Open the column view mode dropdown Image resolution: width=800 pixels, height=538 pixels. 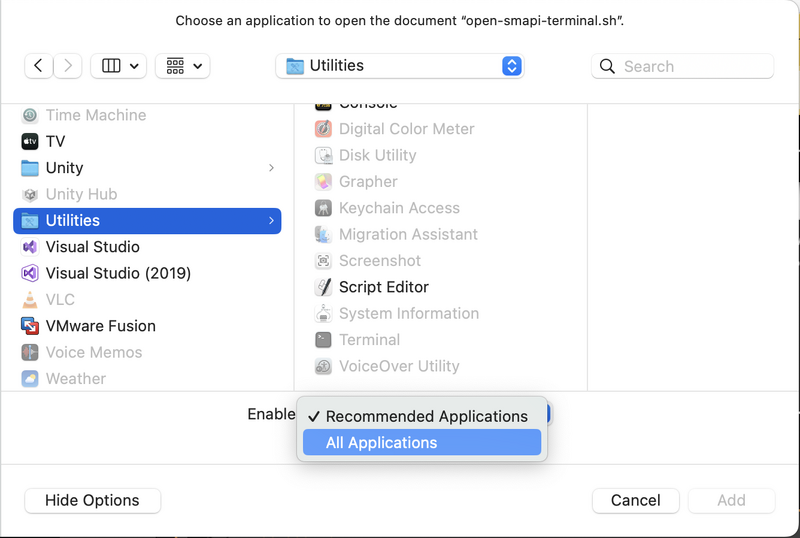coord(118,66)
